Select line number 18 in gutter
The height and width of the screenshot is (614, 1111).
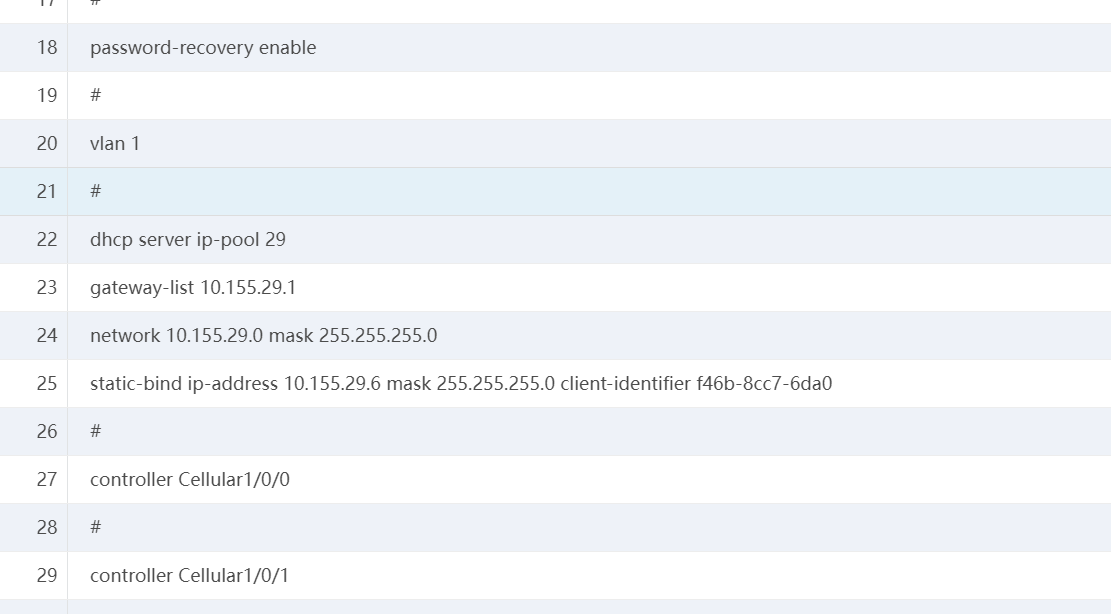(47, 48)
